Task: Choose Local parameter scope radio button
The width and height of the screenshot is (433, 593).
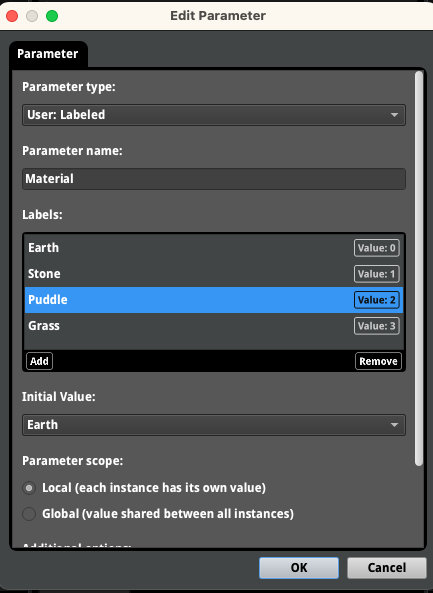Action: [x=29, y=488]
